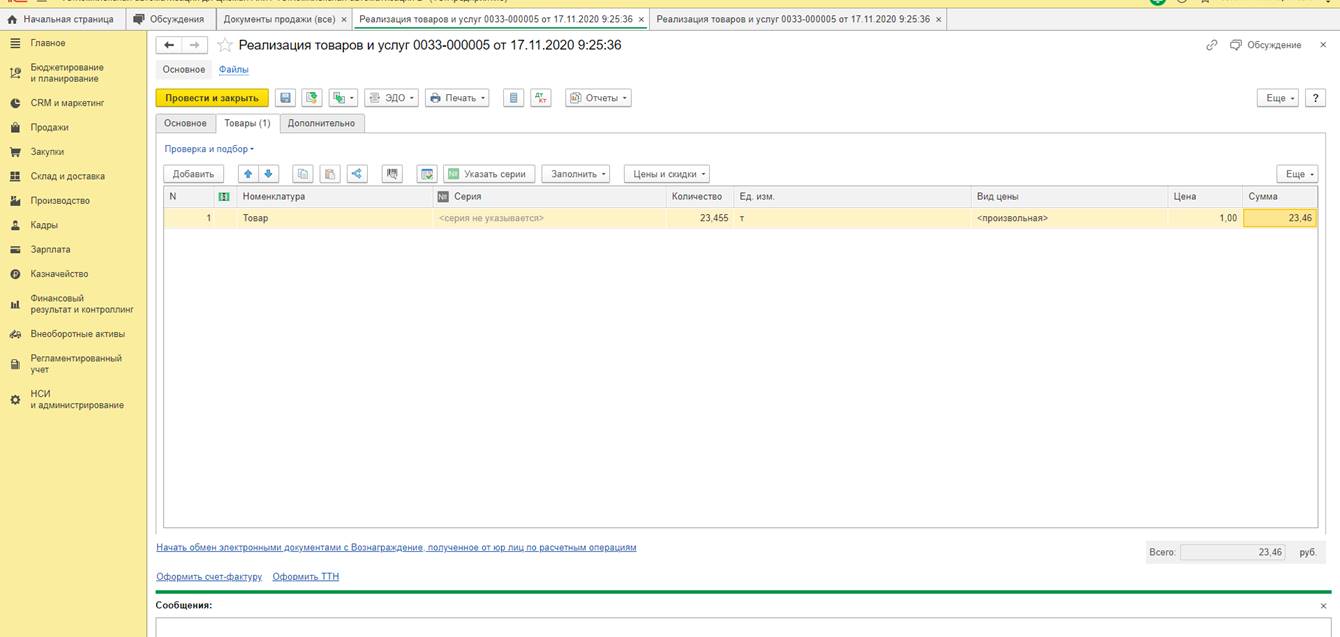Click the произвольная price type cell

point(1070,218)
